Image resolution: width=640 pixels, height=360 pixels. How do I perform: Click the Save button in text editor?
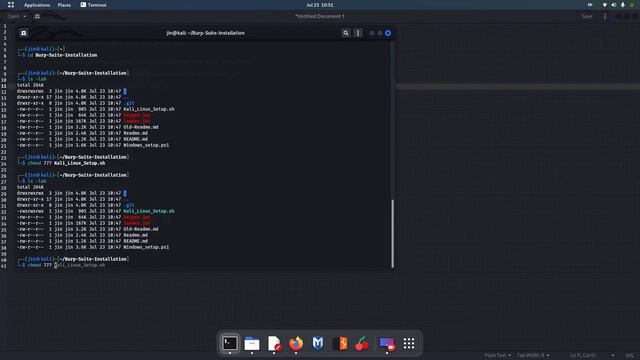pyautogui.click(x=587, y=16)
